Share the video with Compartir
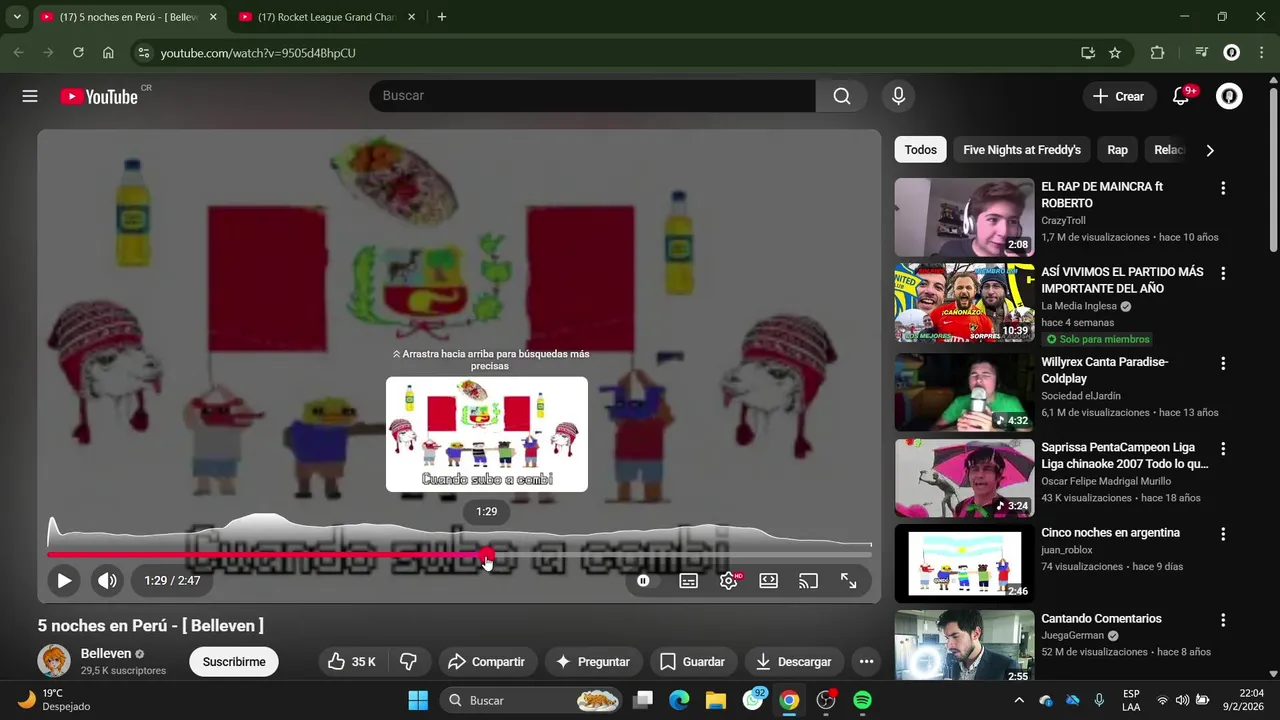Screen dimensions: 1280x720 [x=486, y=661]
